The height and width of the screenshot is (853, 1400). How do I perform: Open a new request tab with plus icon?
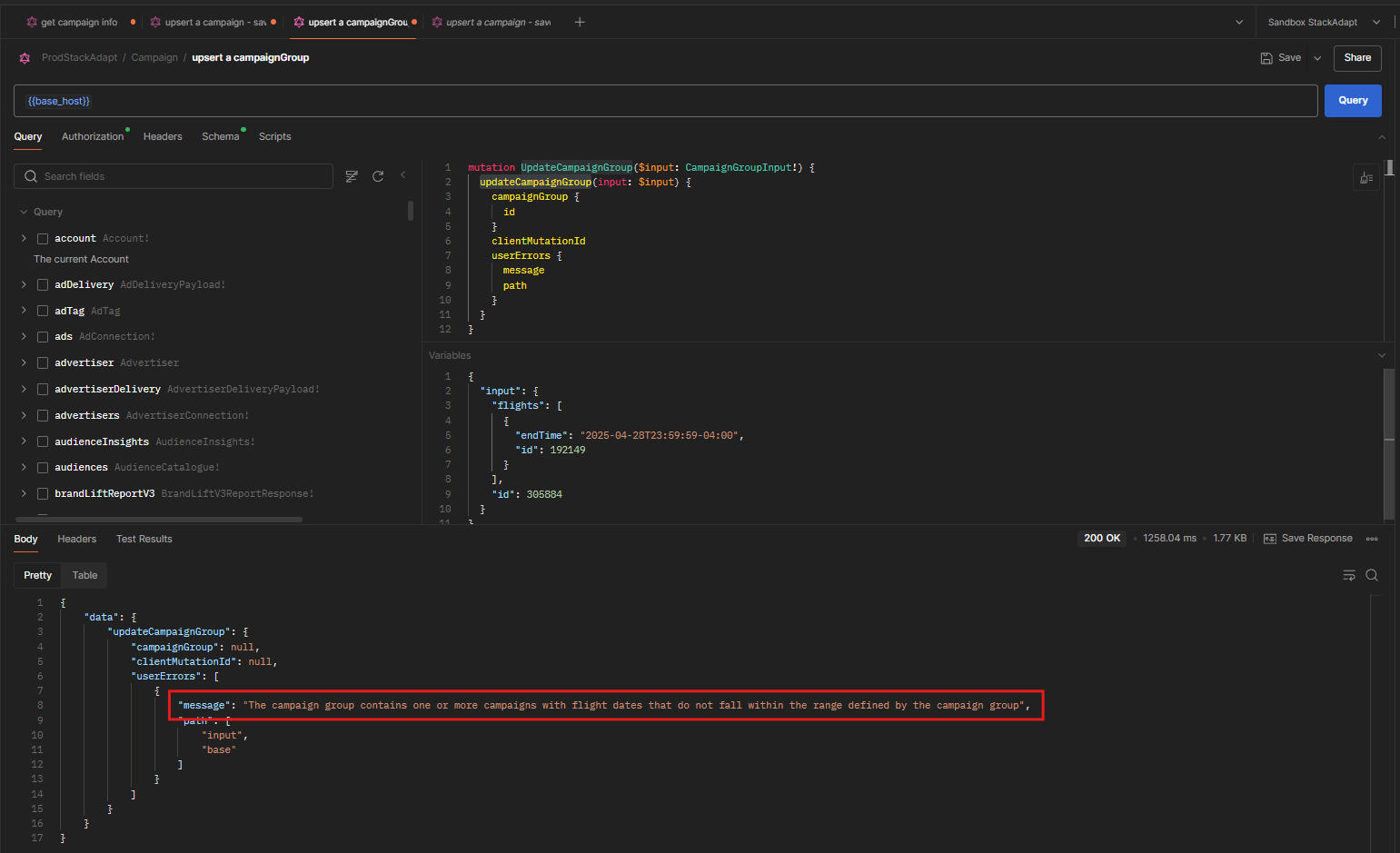tap(580, 22)
